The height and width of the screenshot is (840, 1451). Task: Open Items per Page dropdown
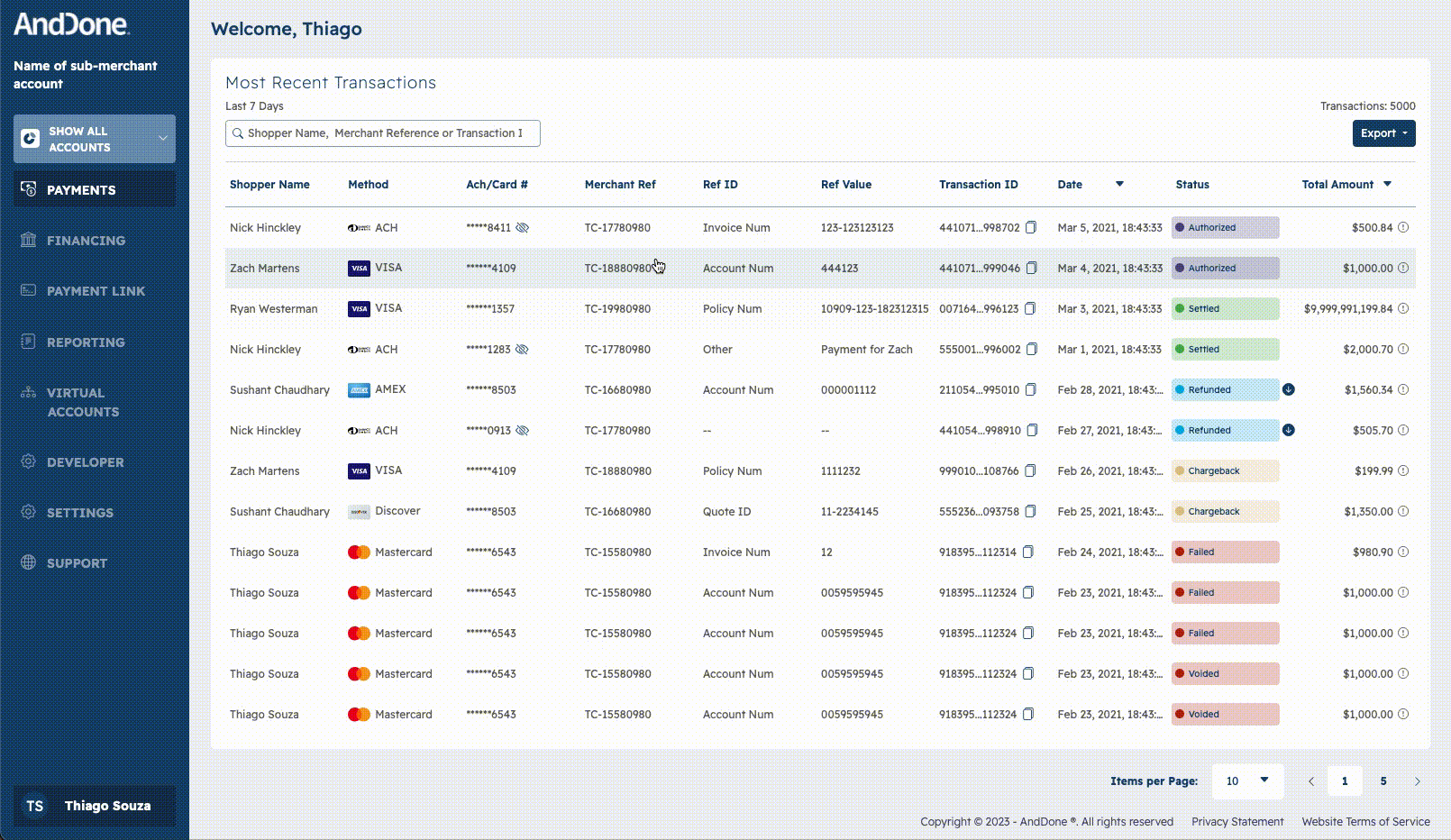pos(1247,781)
